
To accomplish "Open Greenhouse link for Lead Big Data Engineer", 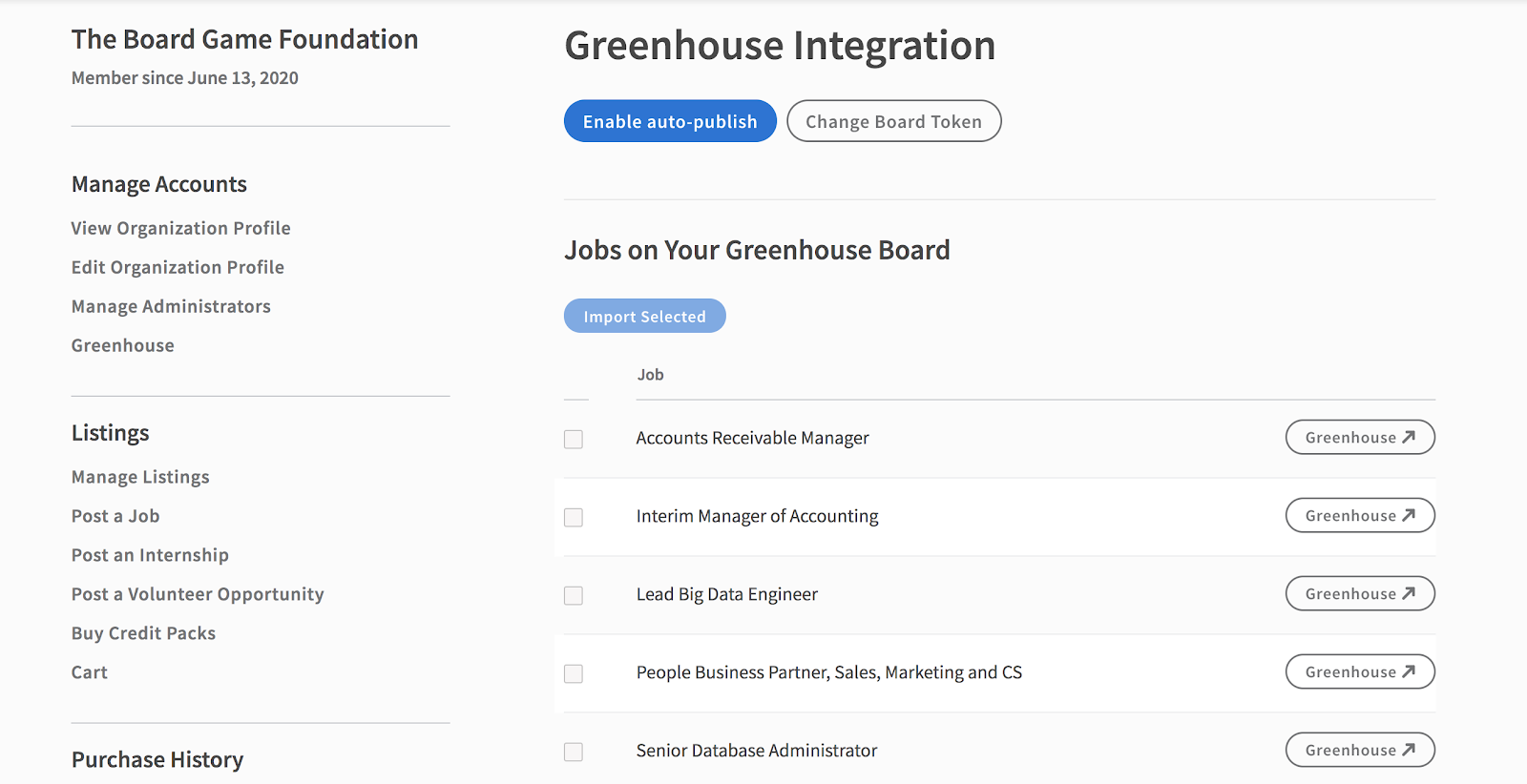I will click(1360, 593).
